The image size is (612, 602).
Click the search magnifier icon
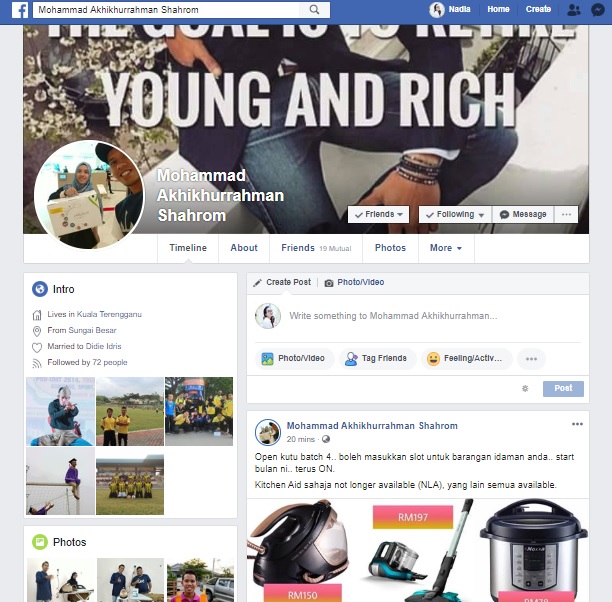click(314, 10)
